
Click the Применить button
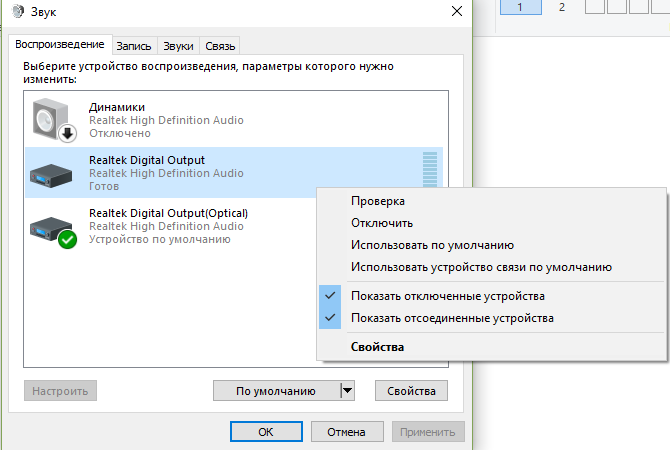[428, 432]
